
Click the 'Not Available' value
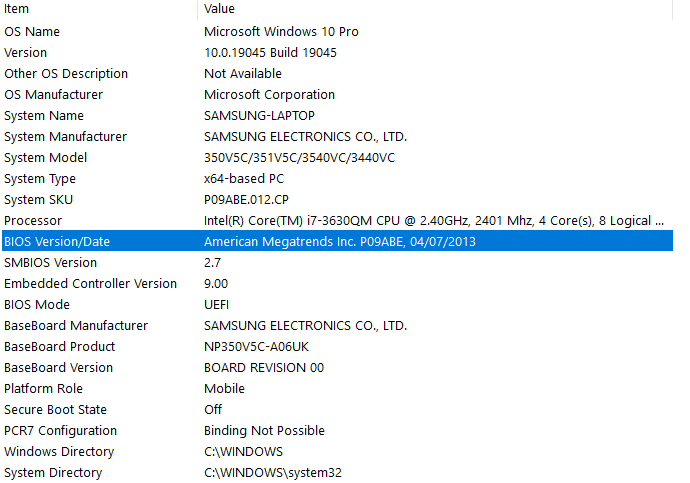click(243, 73)
